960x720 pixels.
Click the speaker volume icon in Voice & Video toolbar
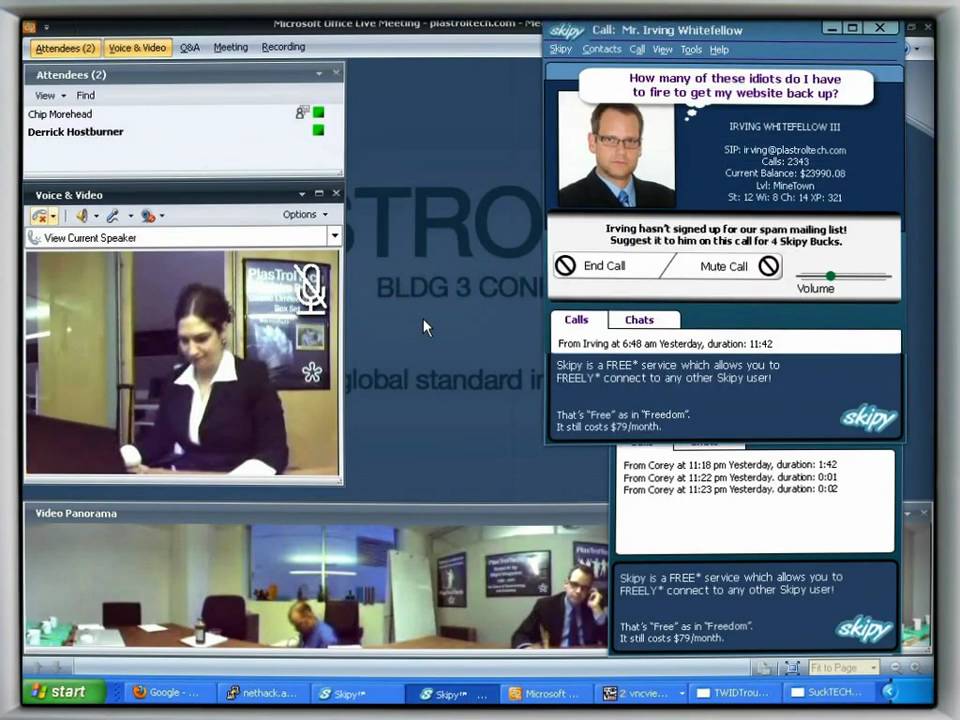click(82, 216)
